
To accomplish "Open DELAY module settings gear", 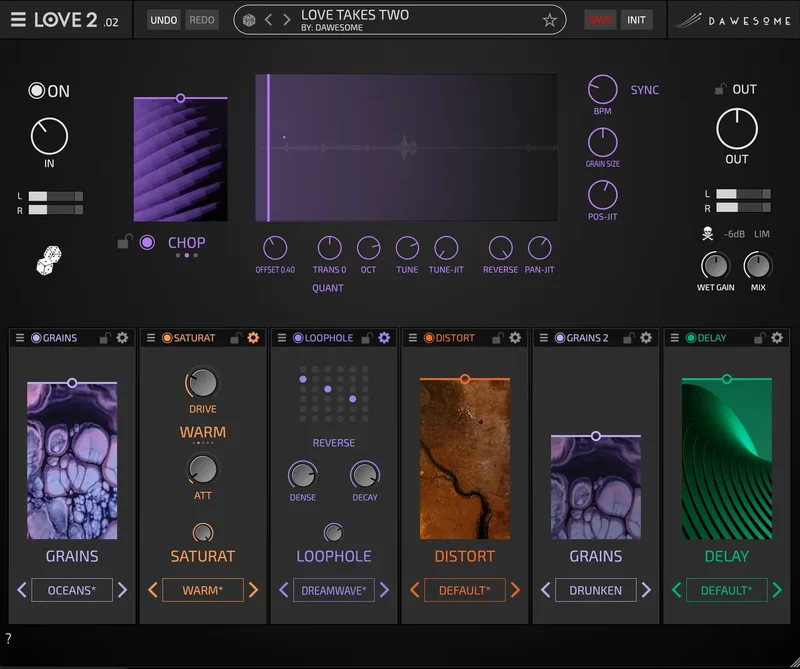I will coord(777,338).
